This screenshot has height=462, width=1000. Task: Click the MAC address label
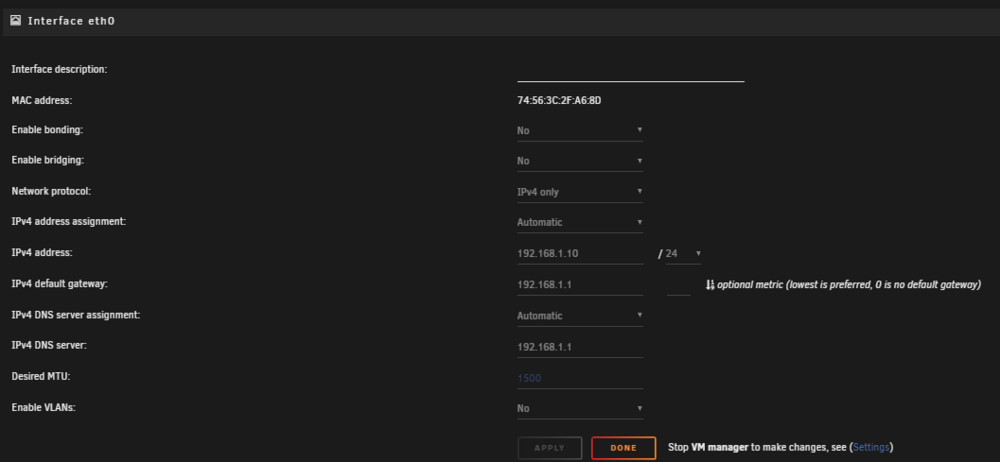[x=42, y=100]
